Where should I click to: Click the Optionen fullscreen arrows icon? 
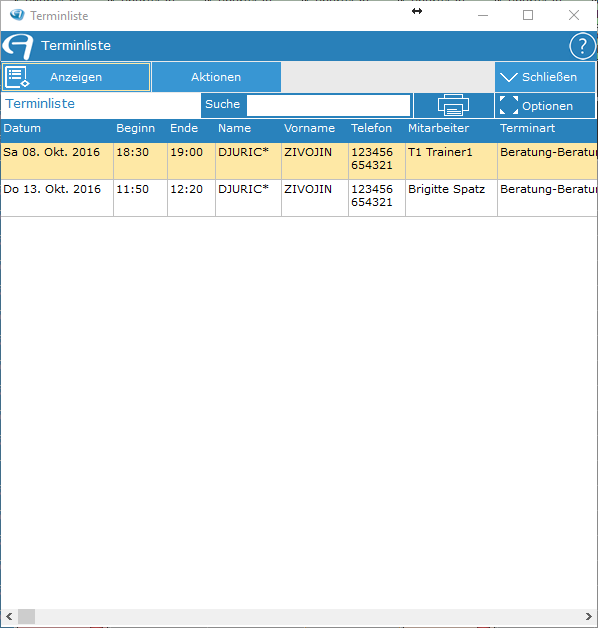tap(509, 105)
